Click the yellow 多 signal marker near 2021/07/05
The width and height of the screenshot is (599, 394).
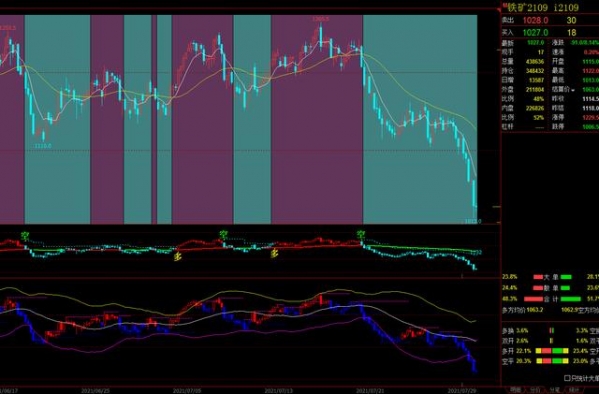[x=178, y=257]
